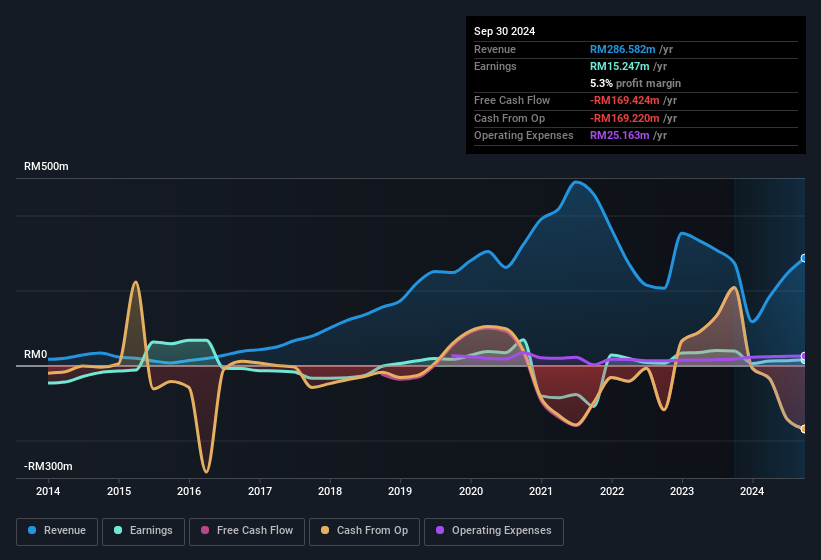Click the 2017 x-axis label
821x560 pixels.
coord(260,491)
